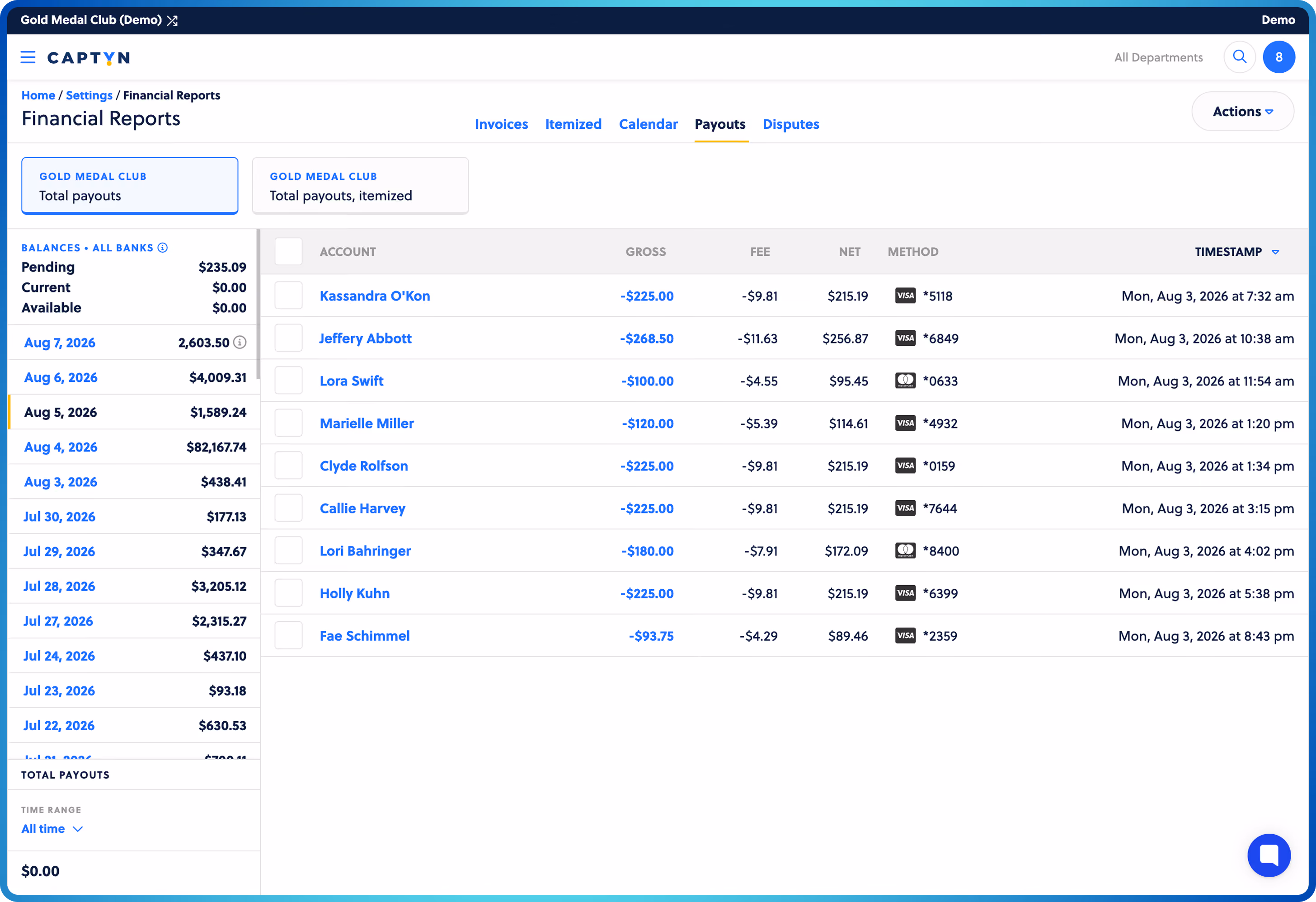Select the Jul 30, 2026 payout date
1316x902 pixels.
59,517
